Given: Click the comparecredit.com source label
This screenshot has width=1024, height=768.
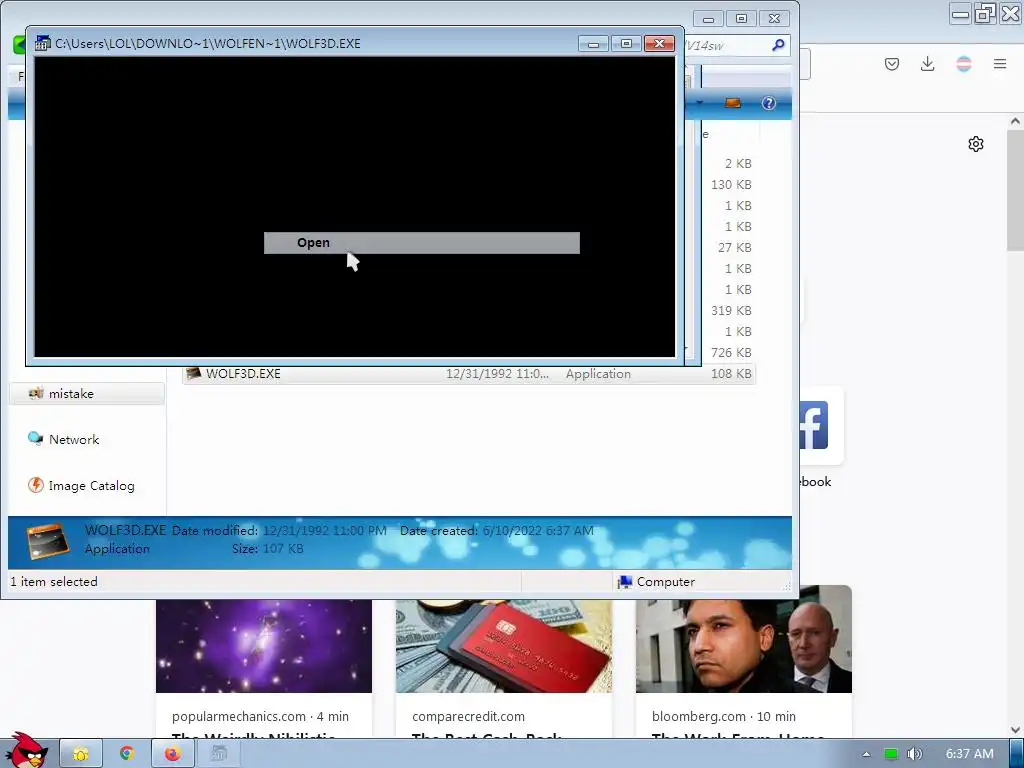Looking at the screenshot, I should 468,716.
